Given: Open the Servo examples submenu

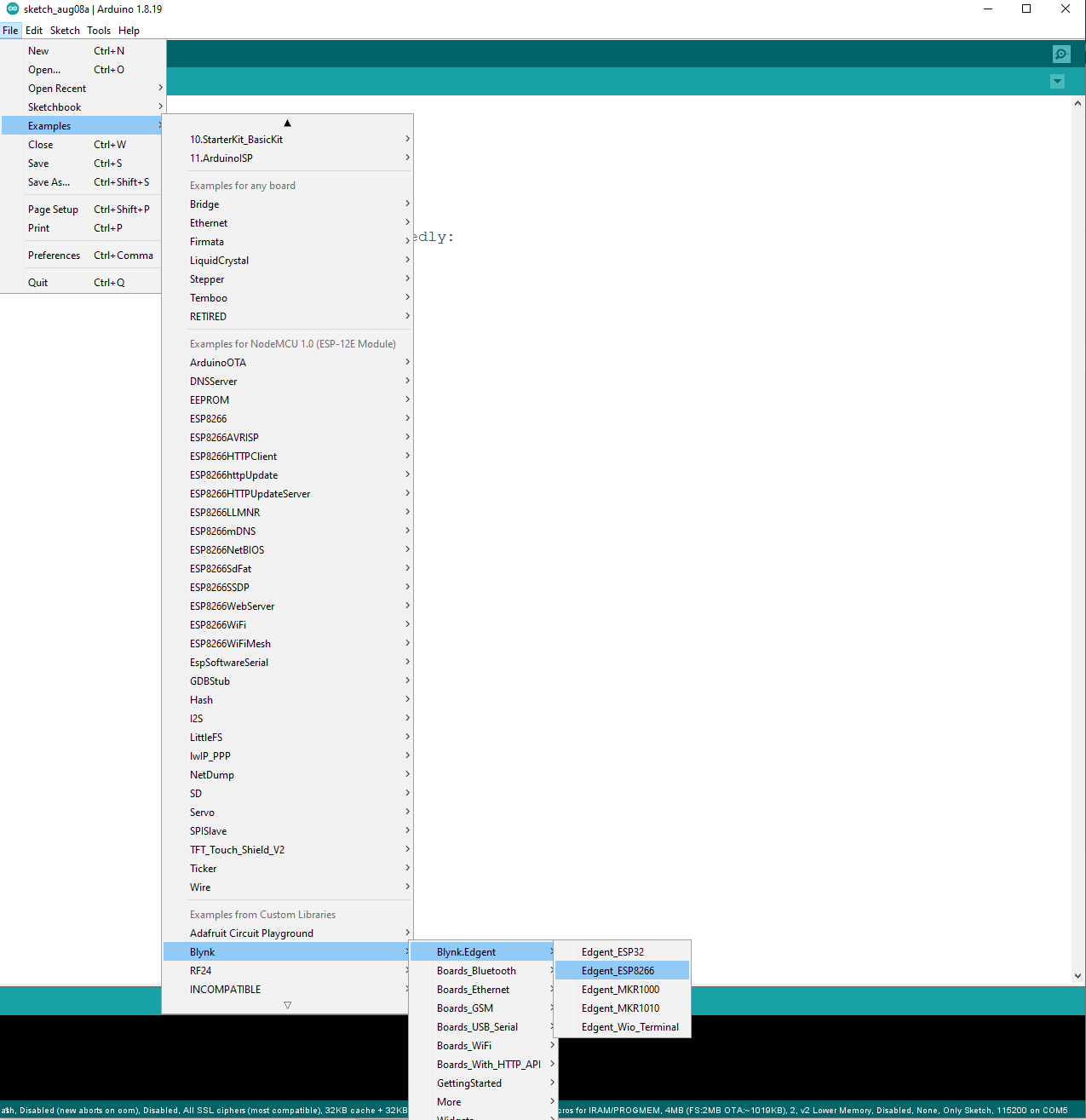Looking at the screenshot, I should pyautogui.click(x=287, y=813).
